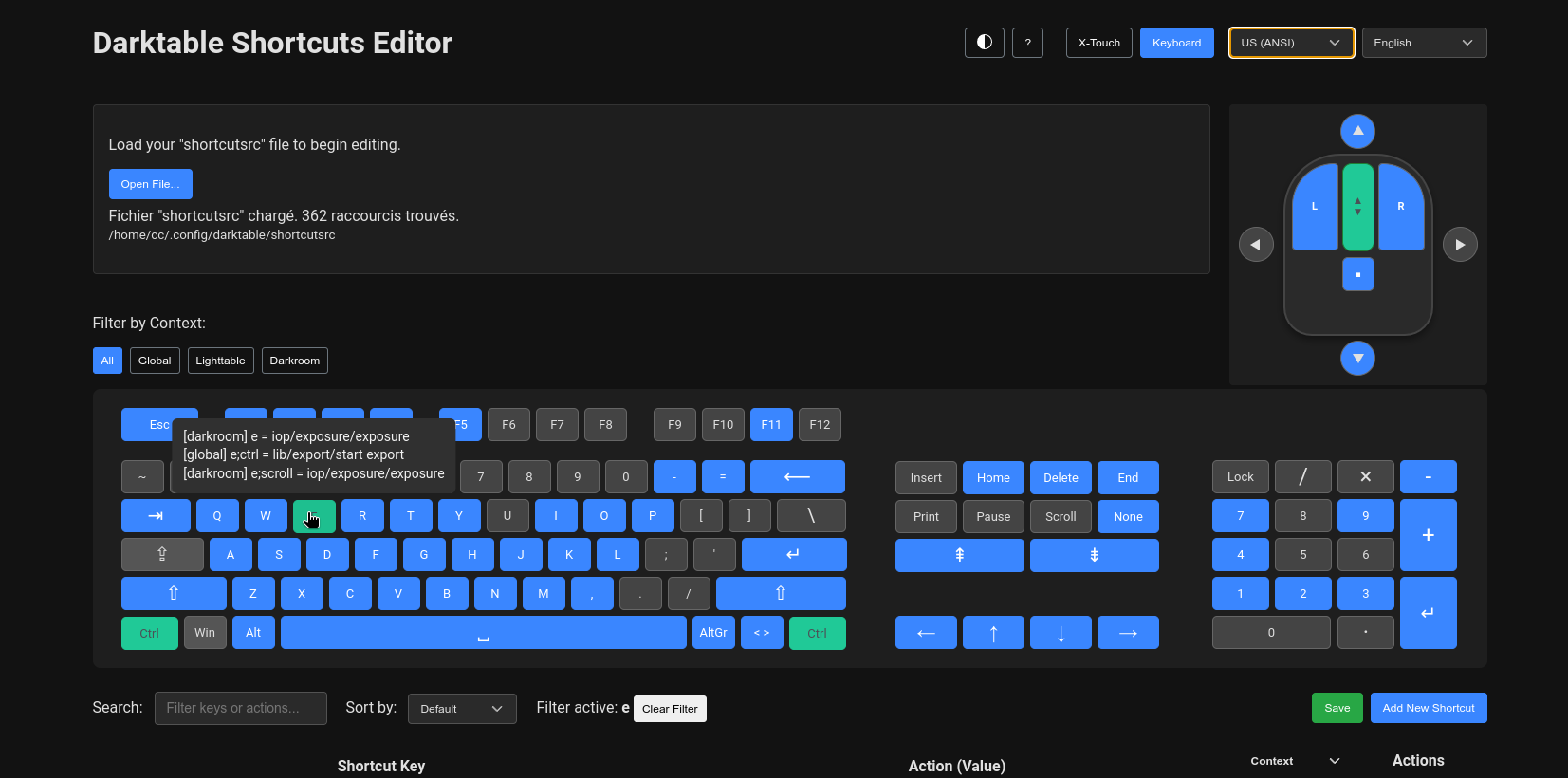This screenshot has width=1568, height=778.
Task: Open the Sort by Default dropdown
Action: [x=462, y=709]
